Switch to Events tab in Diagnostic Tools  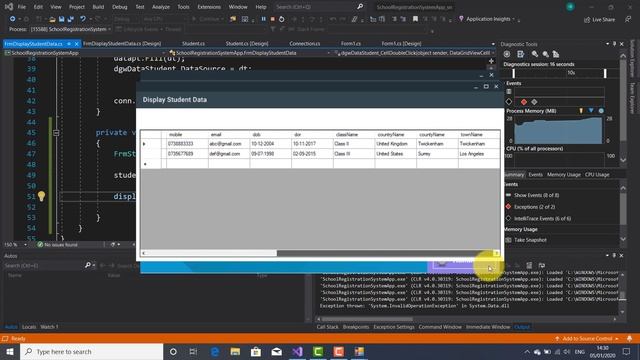click(x=536, y=175)
